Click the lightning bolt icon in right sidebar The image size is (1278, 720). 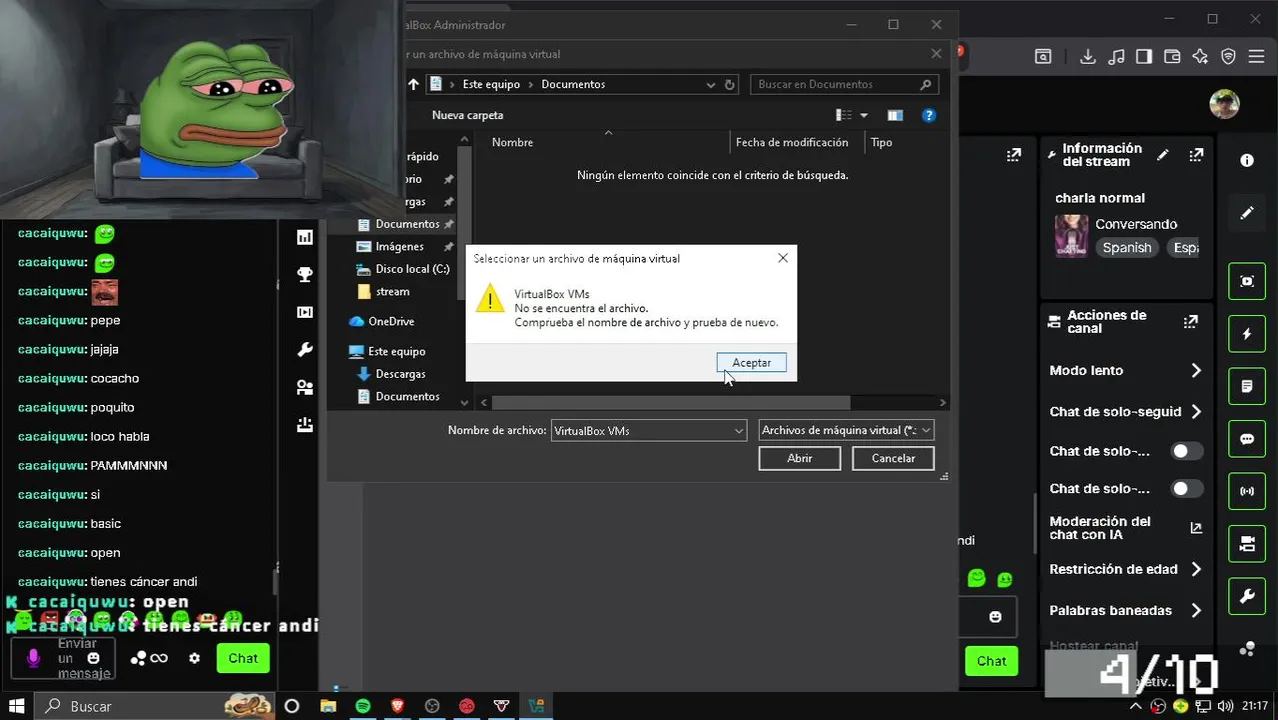(x=1247, y=334)
